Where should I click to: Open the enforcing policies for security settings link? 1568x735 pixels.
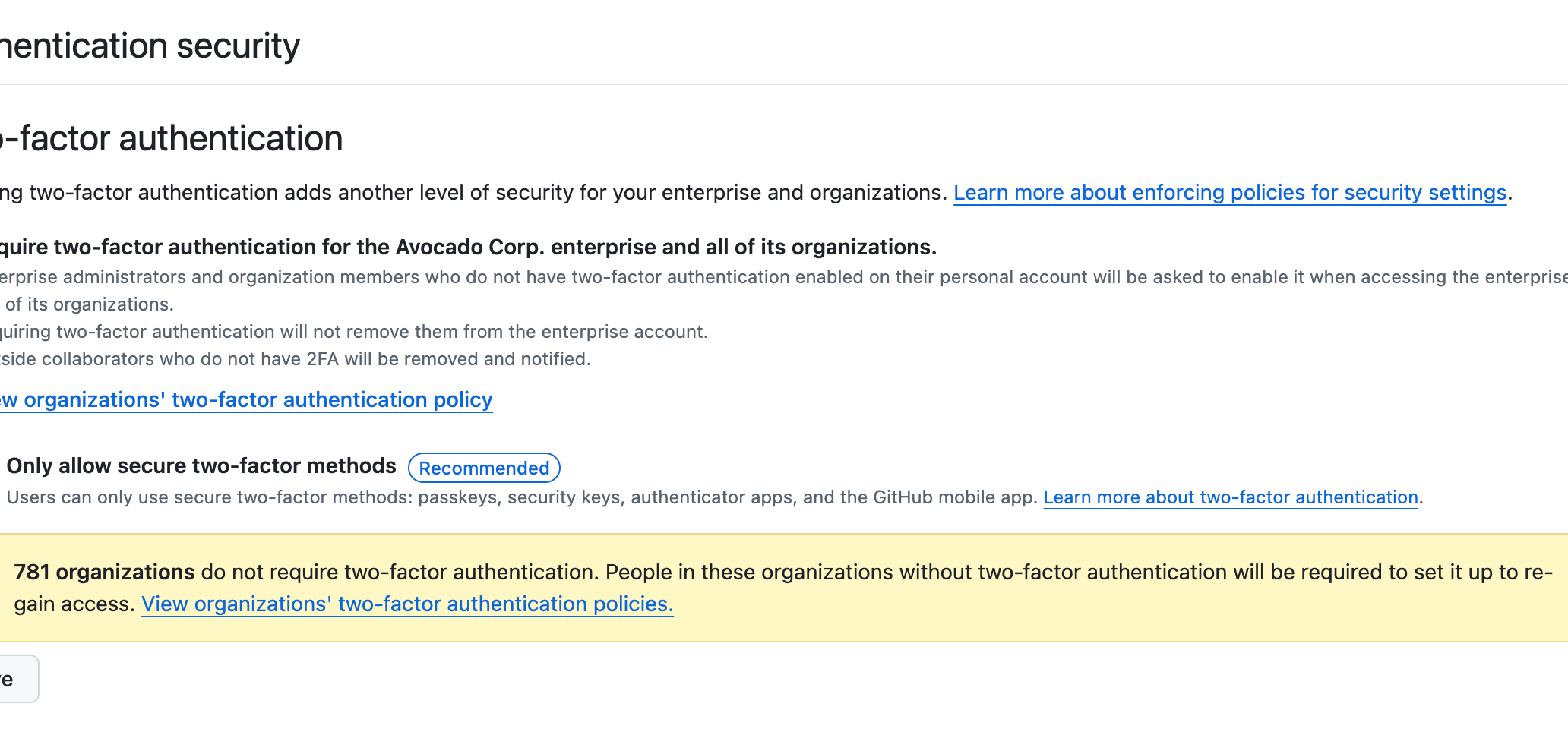tap(1229, 193)
